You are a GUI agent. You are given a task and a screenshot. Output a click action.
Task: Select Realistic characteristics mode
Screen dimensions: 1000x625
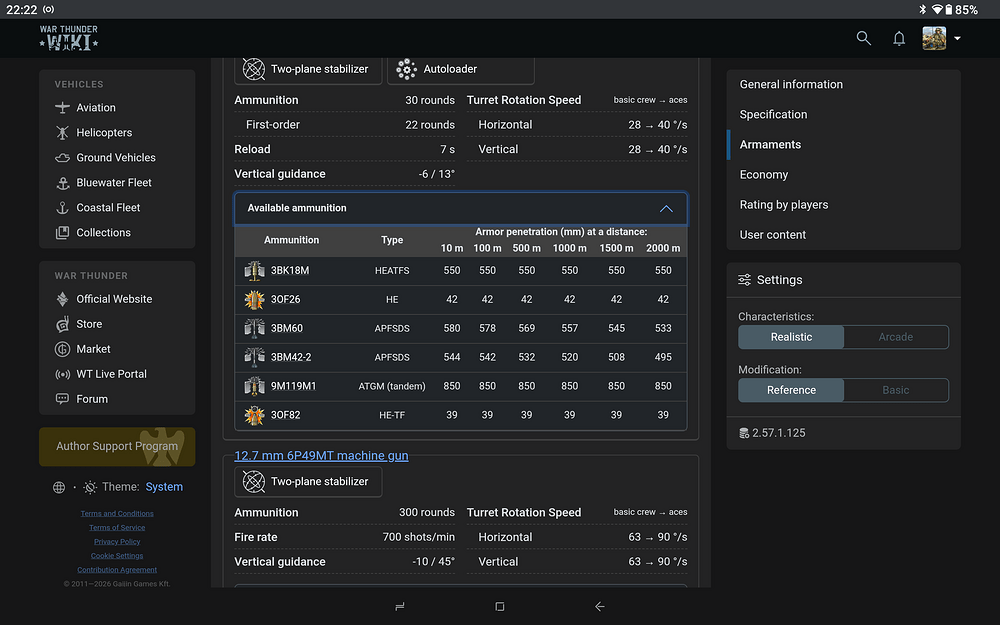[x=791, y=337]
